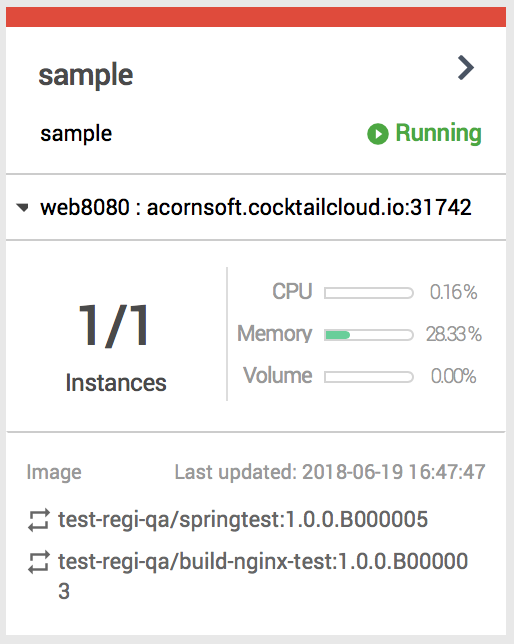Click the 28.33% memory percentage value
Image resolution: width=514 pixels, height=644 pixels.
(x=454, y=334)
